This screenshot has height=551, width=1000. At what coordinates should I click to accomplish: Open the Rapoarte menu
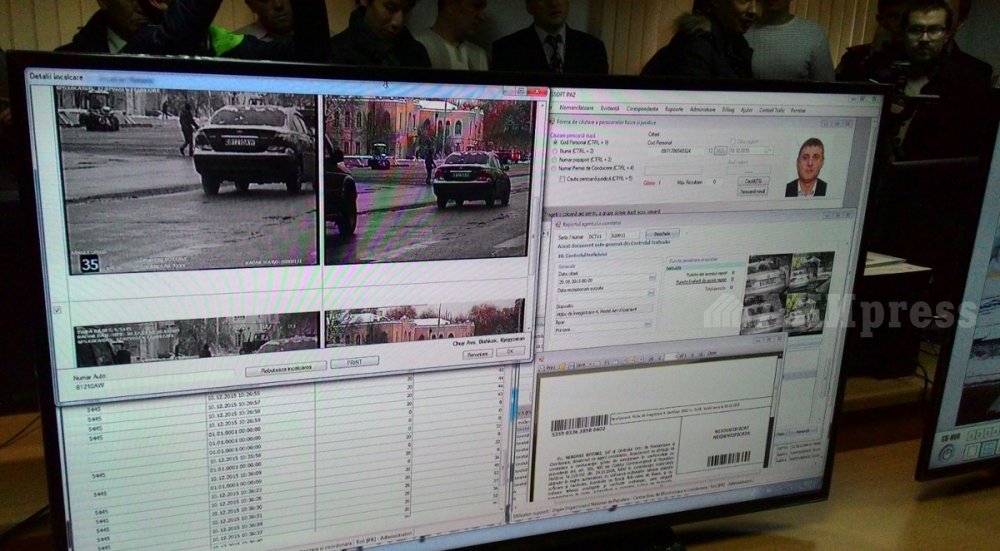tap(674, 108)
